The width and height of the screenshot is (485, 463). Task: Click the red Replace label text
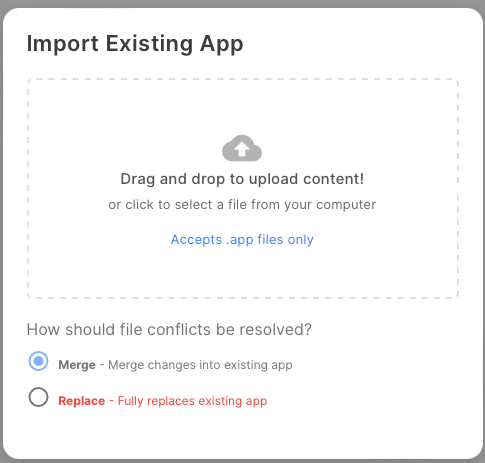82,401
